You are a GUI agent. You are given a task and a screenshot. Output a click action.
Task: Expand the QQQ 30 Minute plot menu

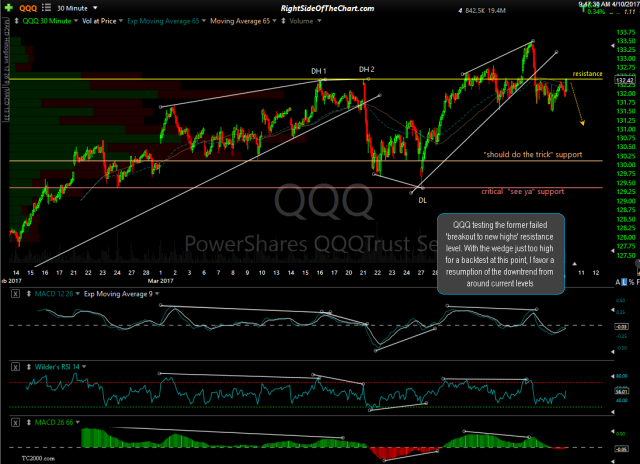[x=76, y=21]
